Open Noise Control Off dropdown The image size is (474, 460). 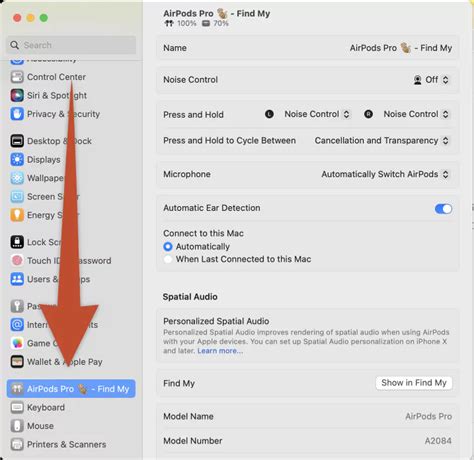click(431, 80)
